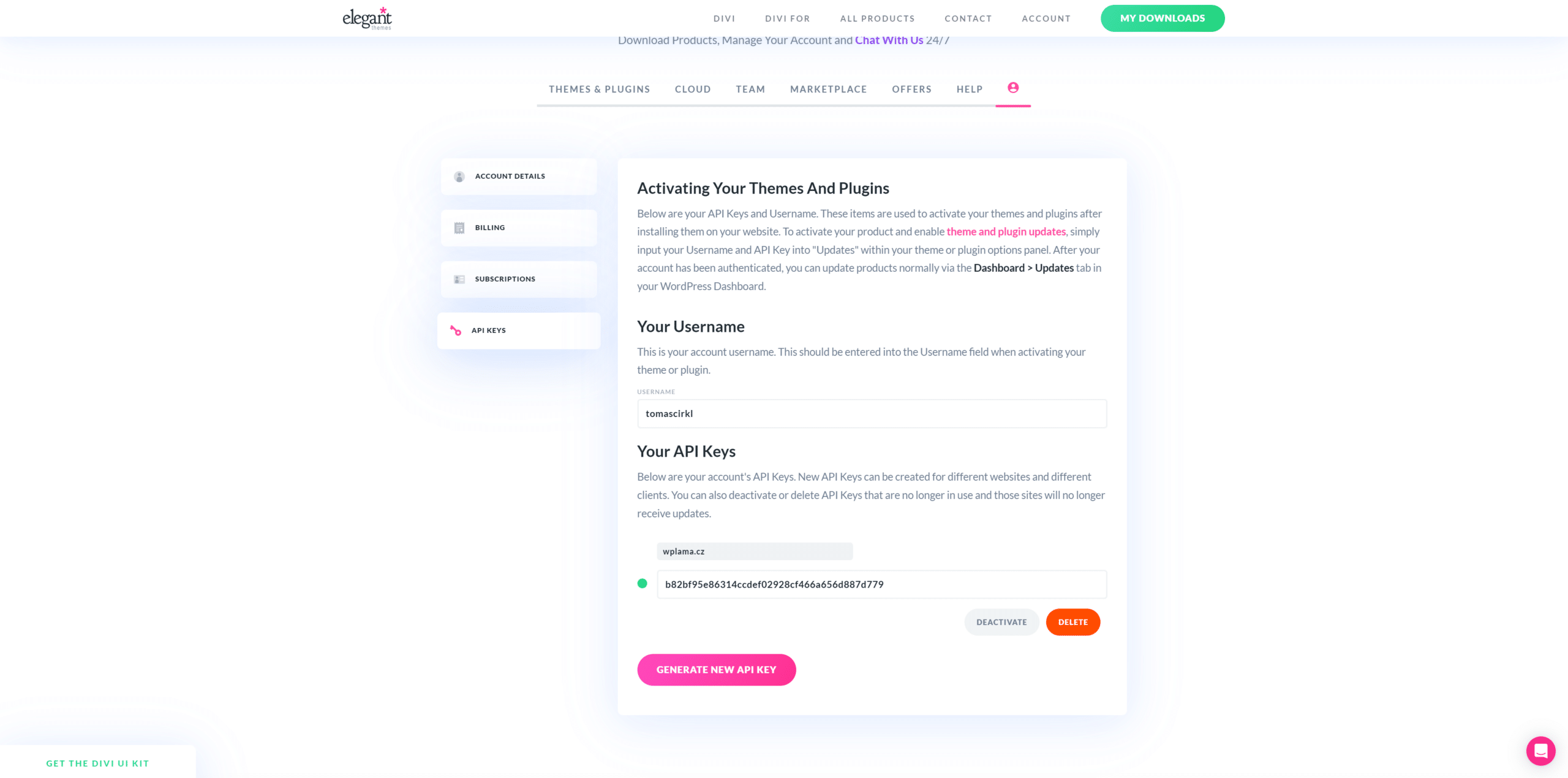Click the GENERATE NEW API KEY button
Image resolution: width=1568 pixels, height=778 pixels.
[x=716, y=669]
